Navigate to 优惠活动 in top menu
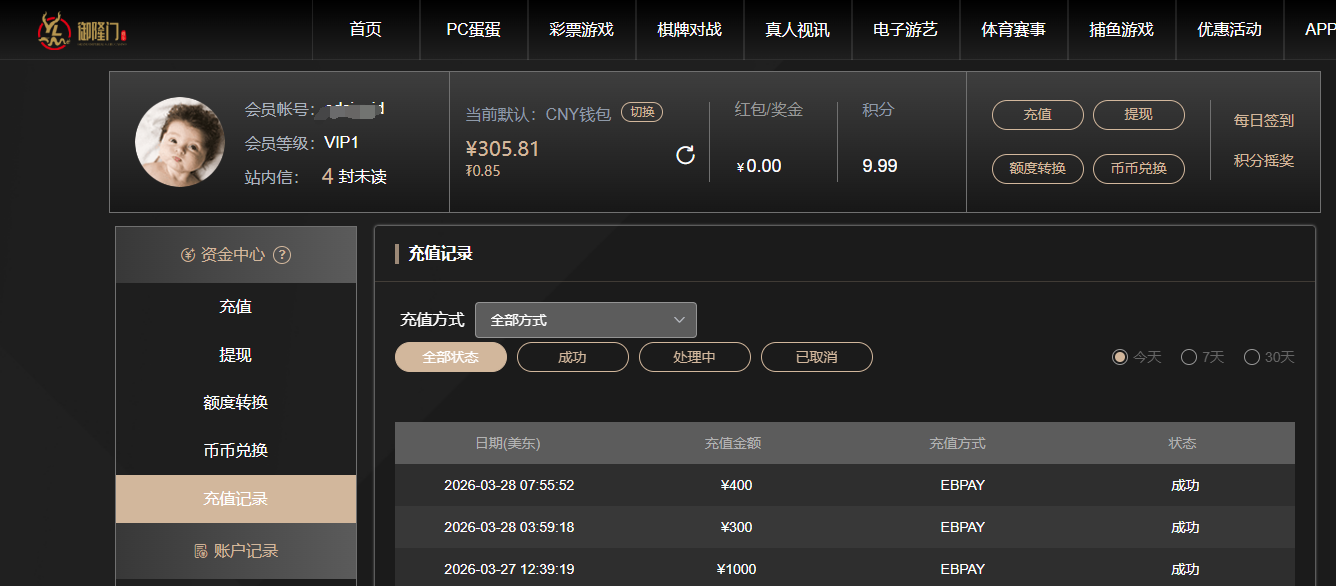 [x=1229, y=29]
